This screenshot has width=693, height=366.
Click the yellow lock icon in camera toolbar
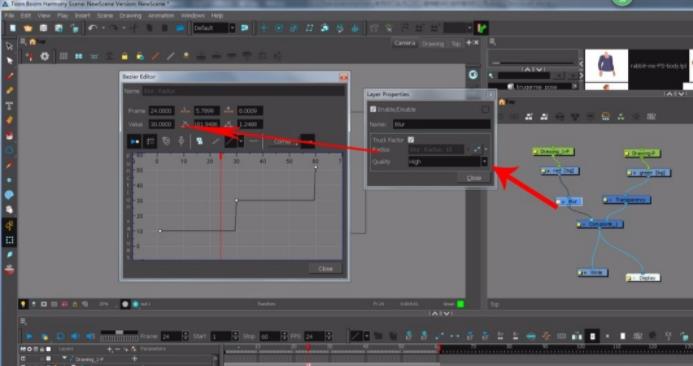click(125, 56)
